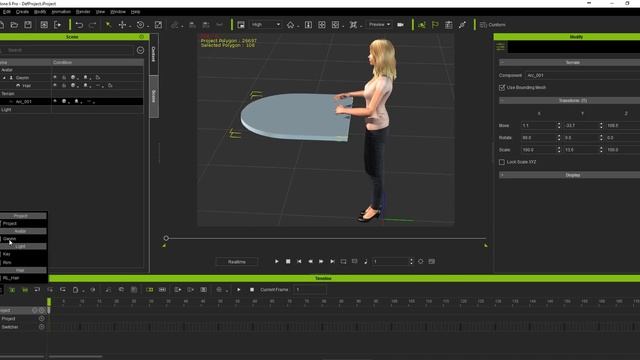Toggle the Switcher track circle button in timeline
The height and width of the screenshot is (360, 640).
41,327
